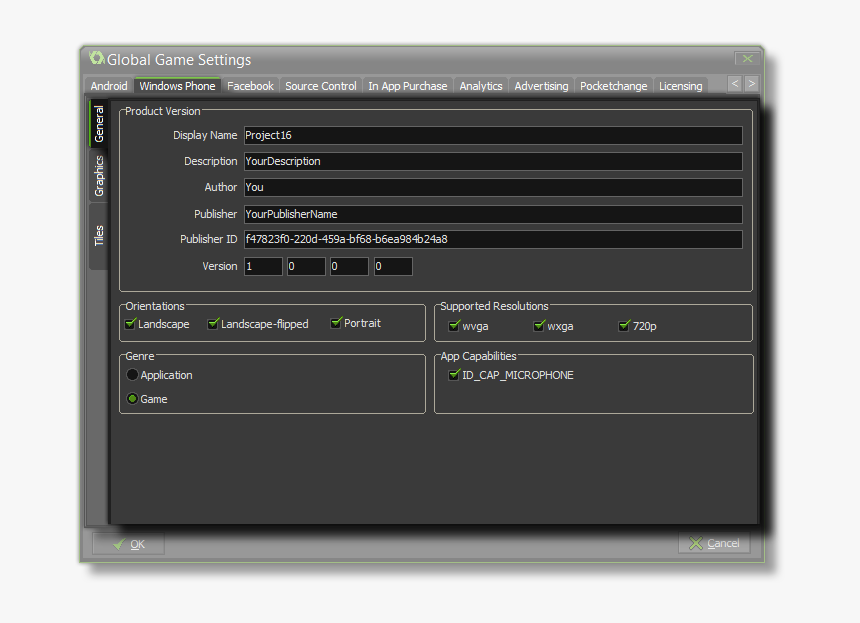Open the Licensing tab
The height and width of the screenshot is (623, 860).
click(x=681, y=86)
